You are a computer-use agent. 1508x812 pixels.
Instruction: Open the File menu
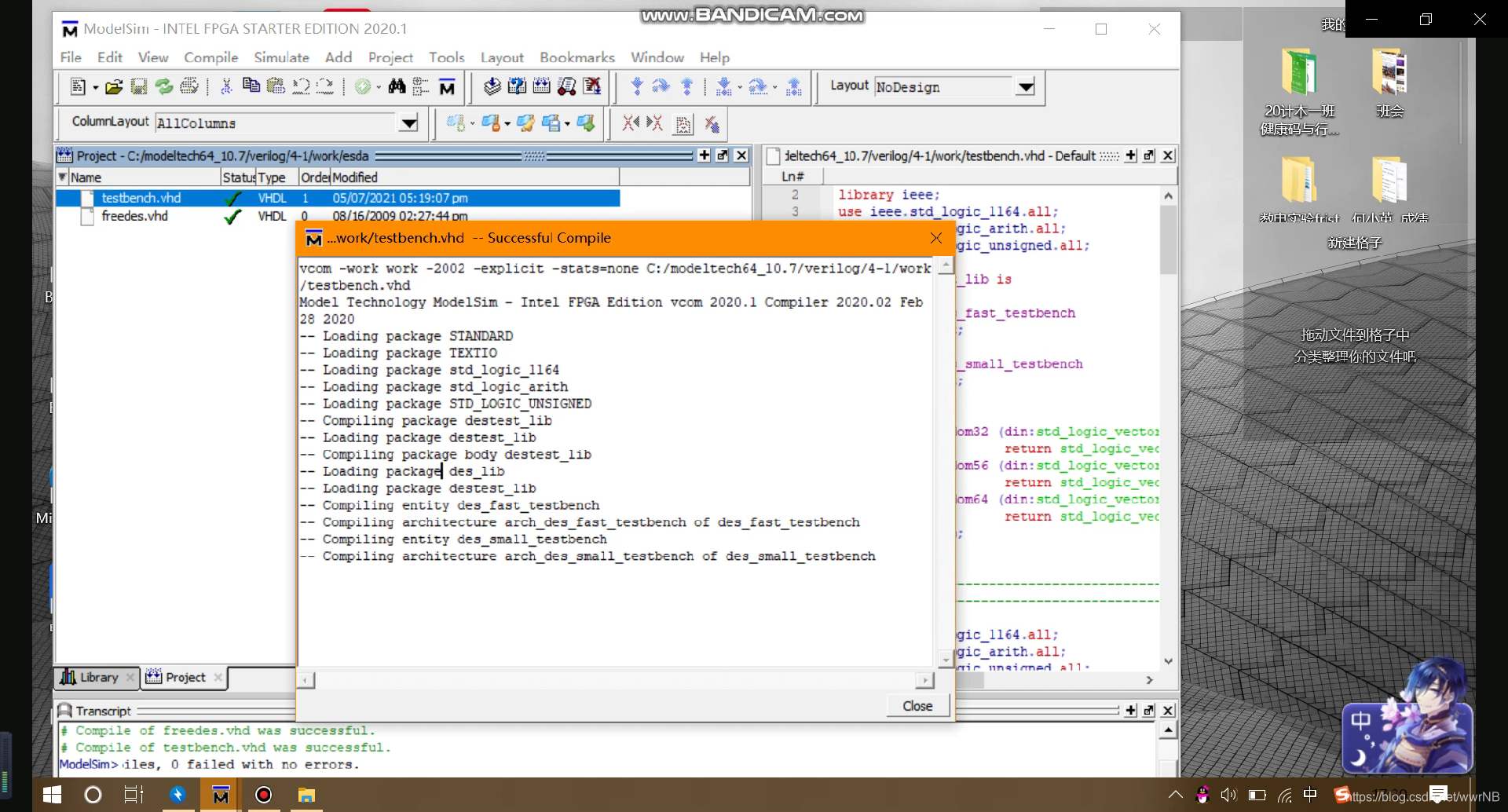71,57
